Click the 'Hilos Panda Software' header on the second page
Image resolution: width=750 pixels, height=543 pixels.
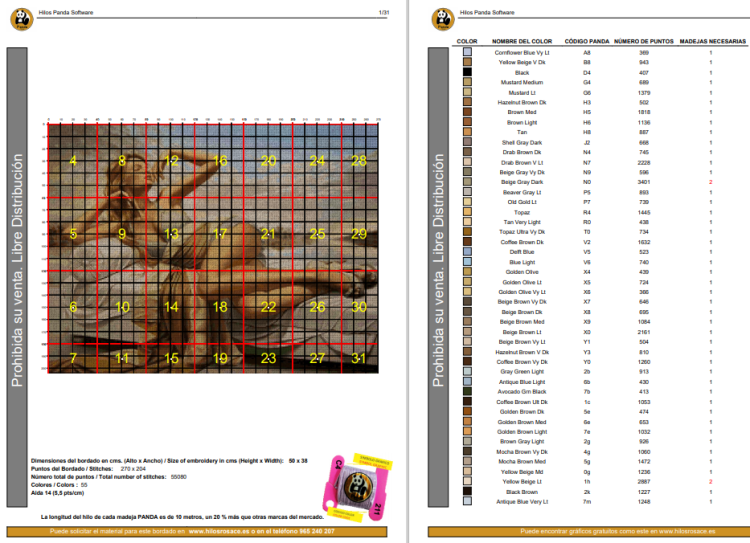tap(487, 12)
